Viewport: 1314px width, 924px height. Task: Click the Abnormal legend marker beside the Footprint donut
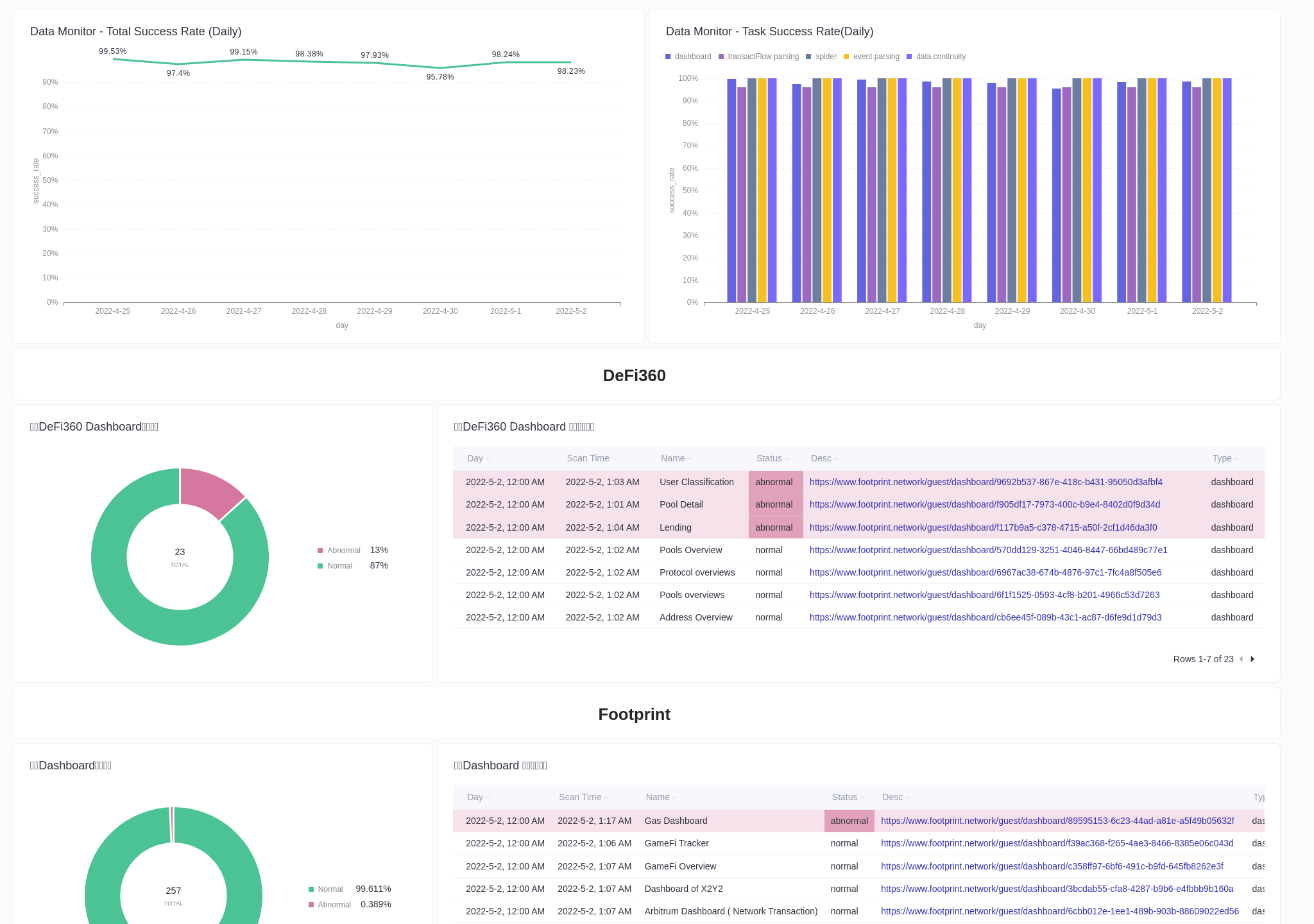tap(312, 905)
